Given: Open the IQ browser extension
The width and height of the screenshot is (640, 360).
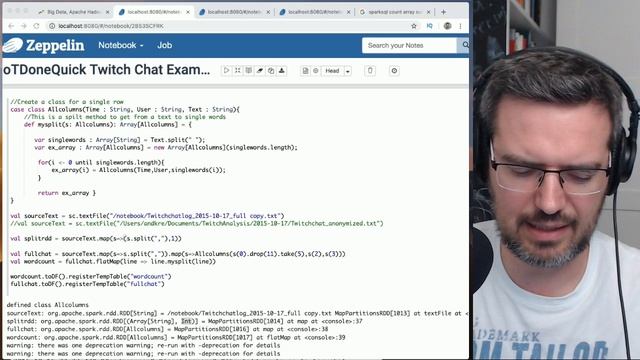Looking at the screenshot, I should point(429,26).
